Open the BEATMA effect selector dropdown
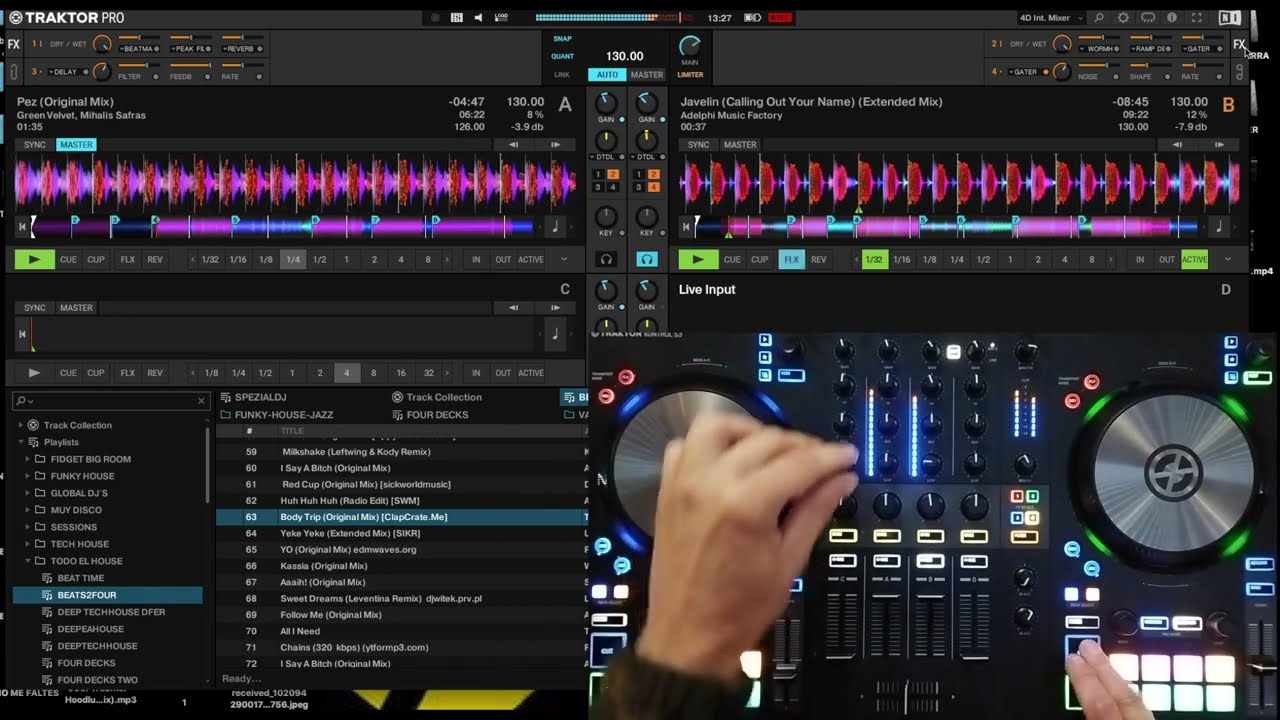Screen dimensions: 1280x720 139,48
